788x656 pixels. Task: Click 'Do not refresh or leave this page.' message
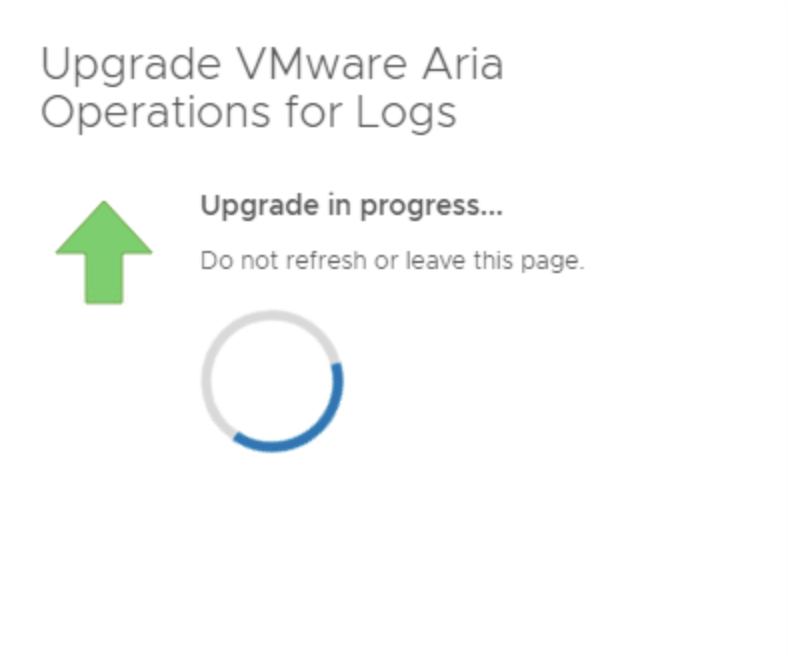392,261
